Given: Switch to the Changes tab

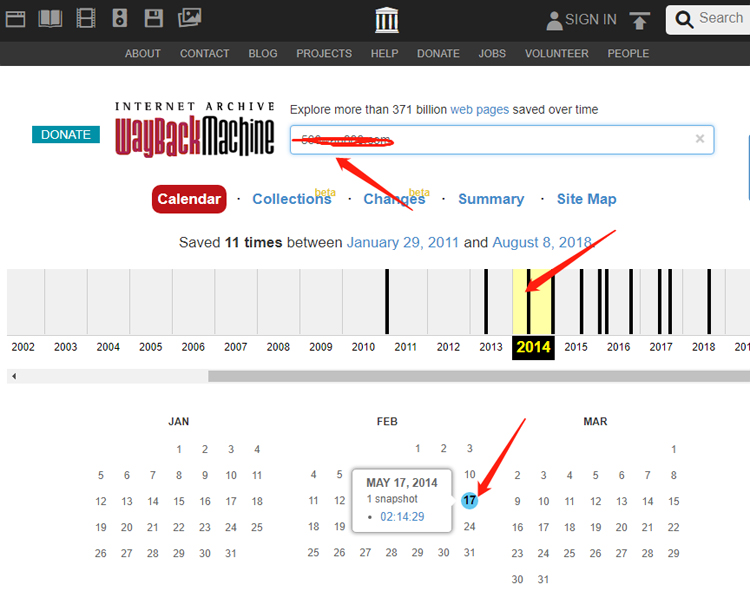Looking at the screenshot, I should (x=394, y=199).
